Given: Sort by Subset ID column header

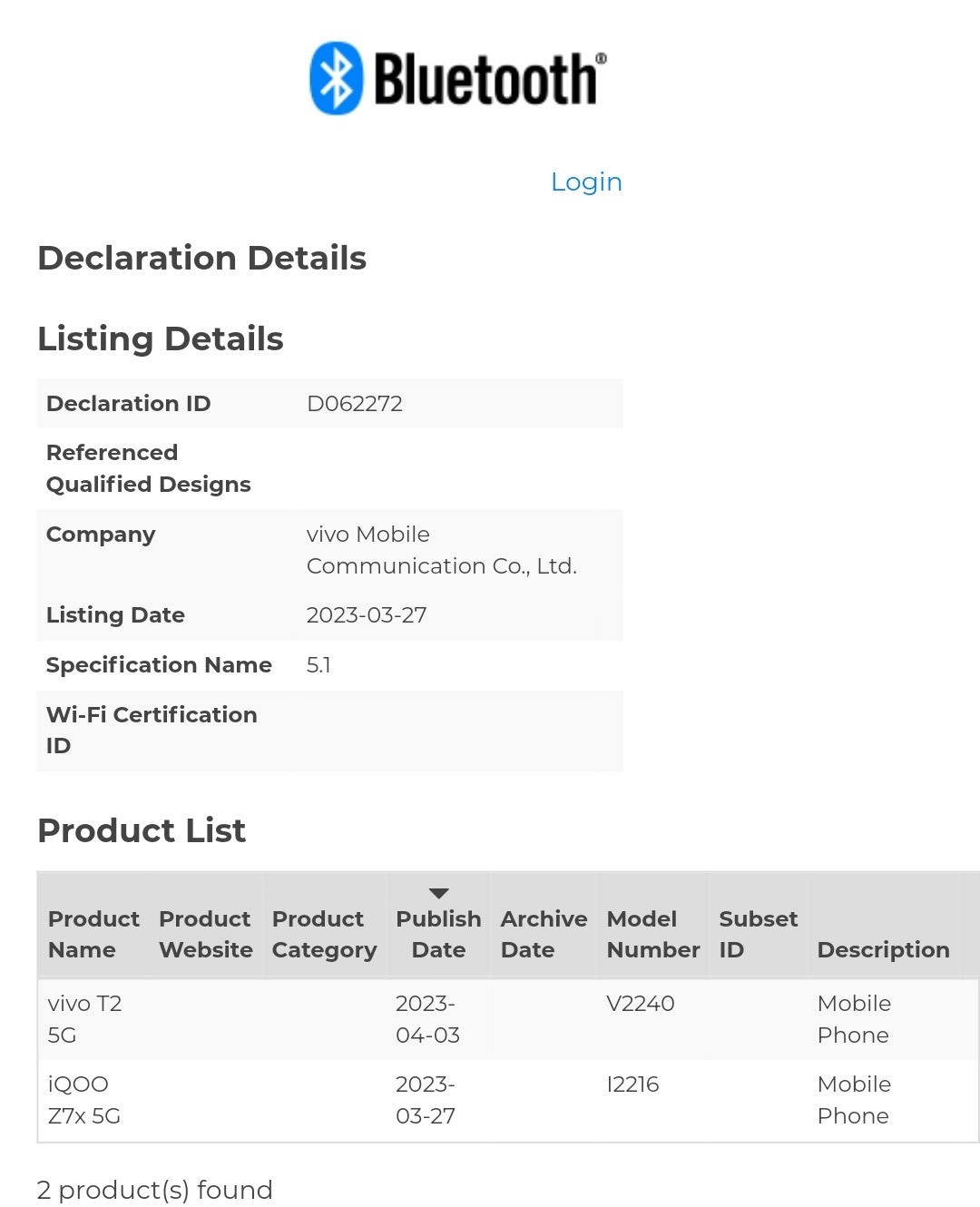Looking at the screenshot, I should coord(758,934).
